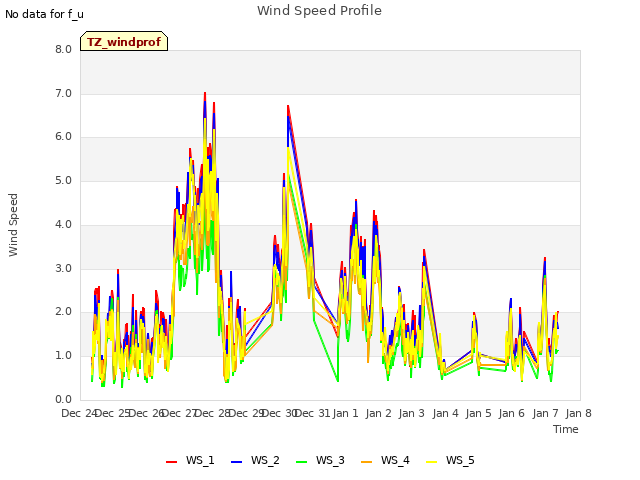Click the yellow WS_5 legend color marker

tap(431, 462)
